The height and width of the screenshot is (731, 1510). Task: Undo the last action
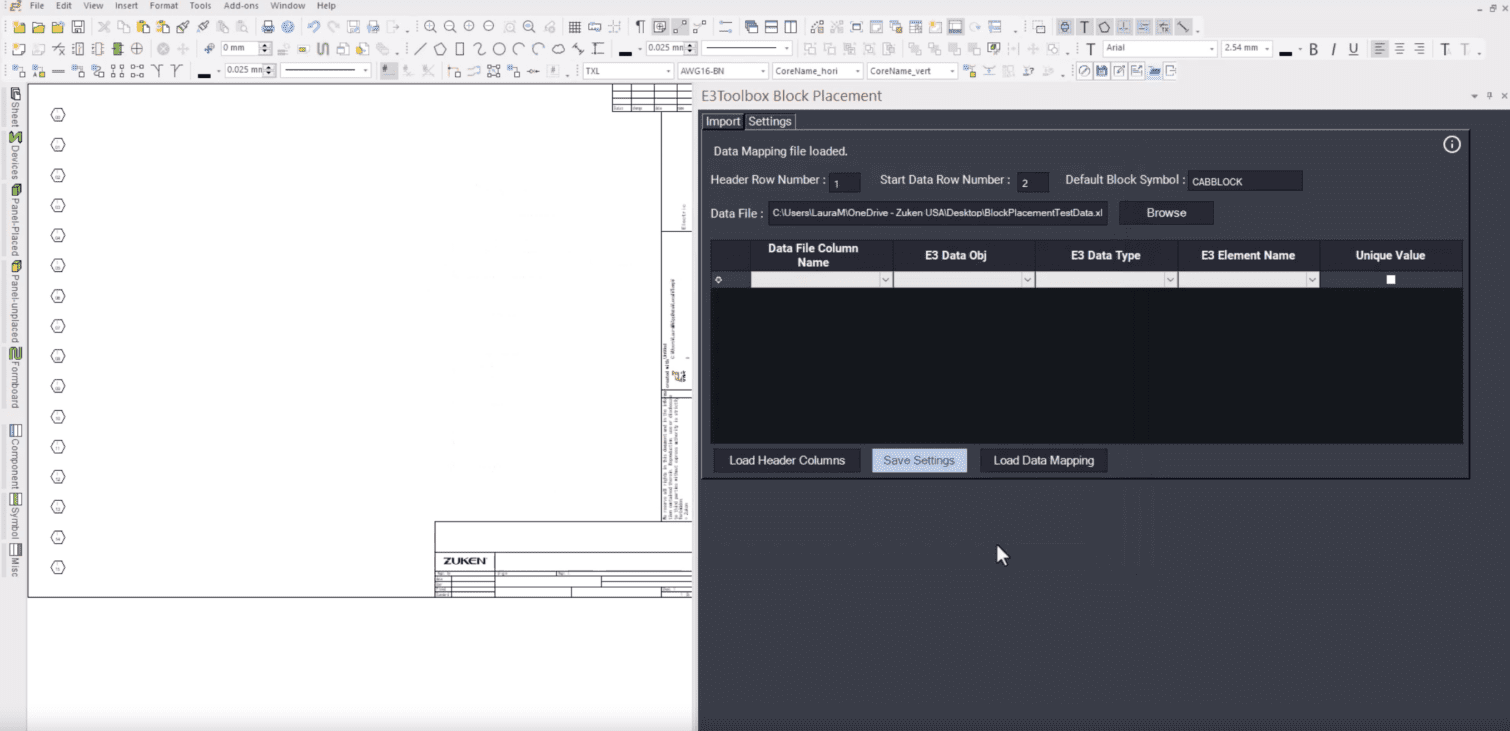coord(314,27)
